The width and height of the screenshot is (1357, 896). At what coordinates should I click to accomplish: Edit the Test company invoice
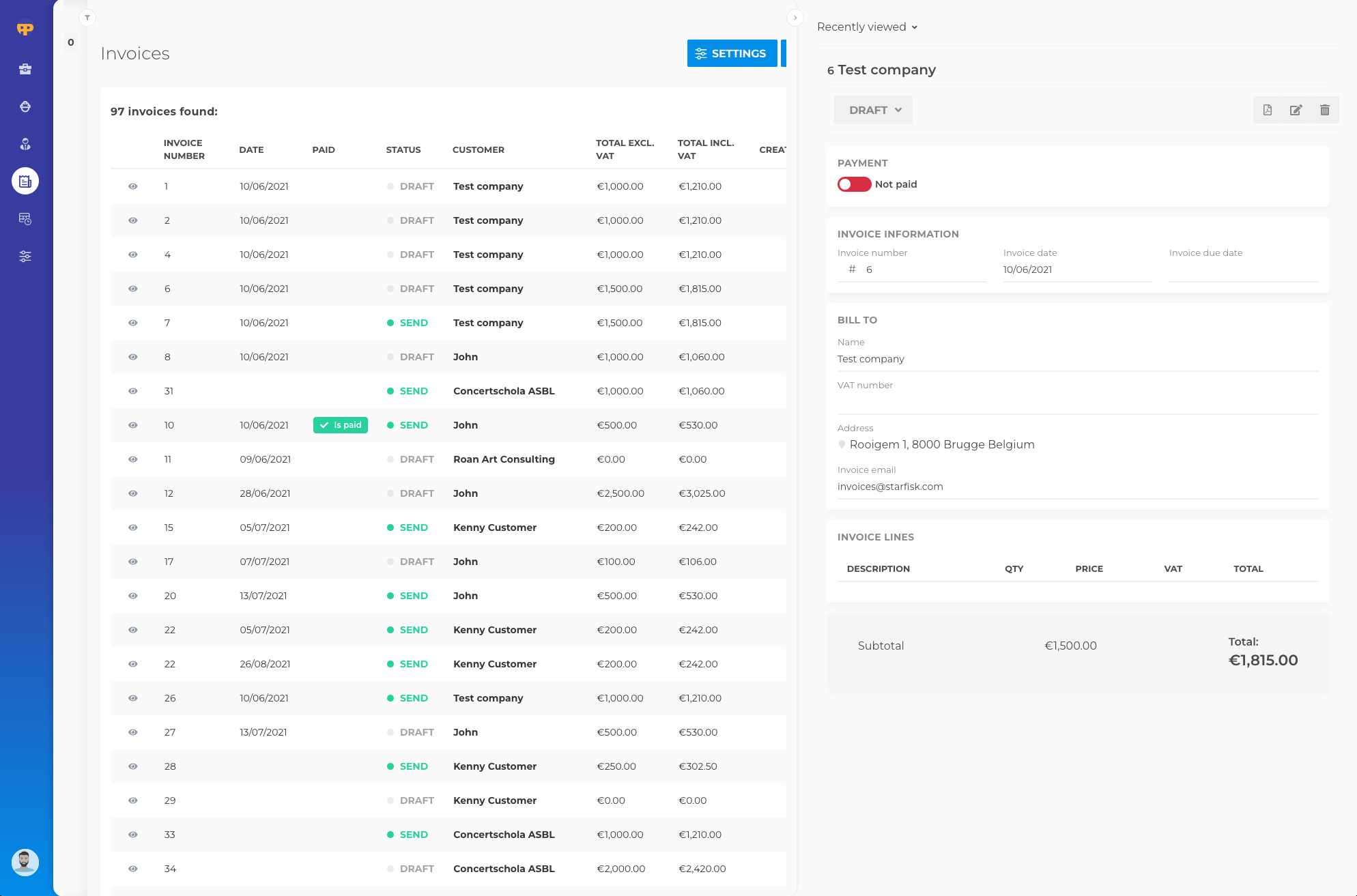click(1296, 110)
